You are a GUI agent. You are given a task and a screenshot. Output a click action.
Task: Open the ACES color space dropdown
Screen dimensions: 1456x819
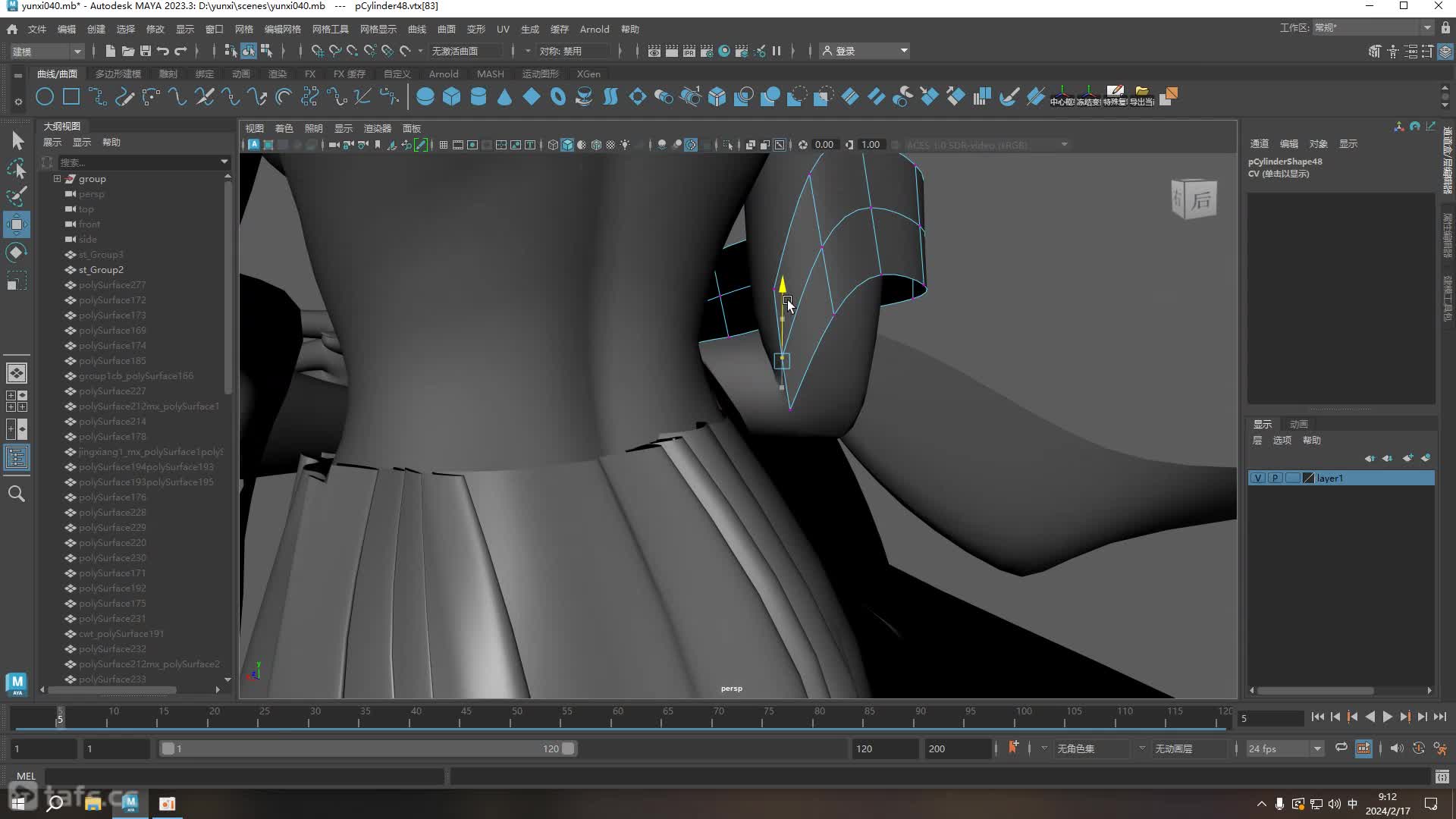pos(987,145)
